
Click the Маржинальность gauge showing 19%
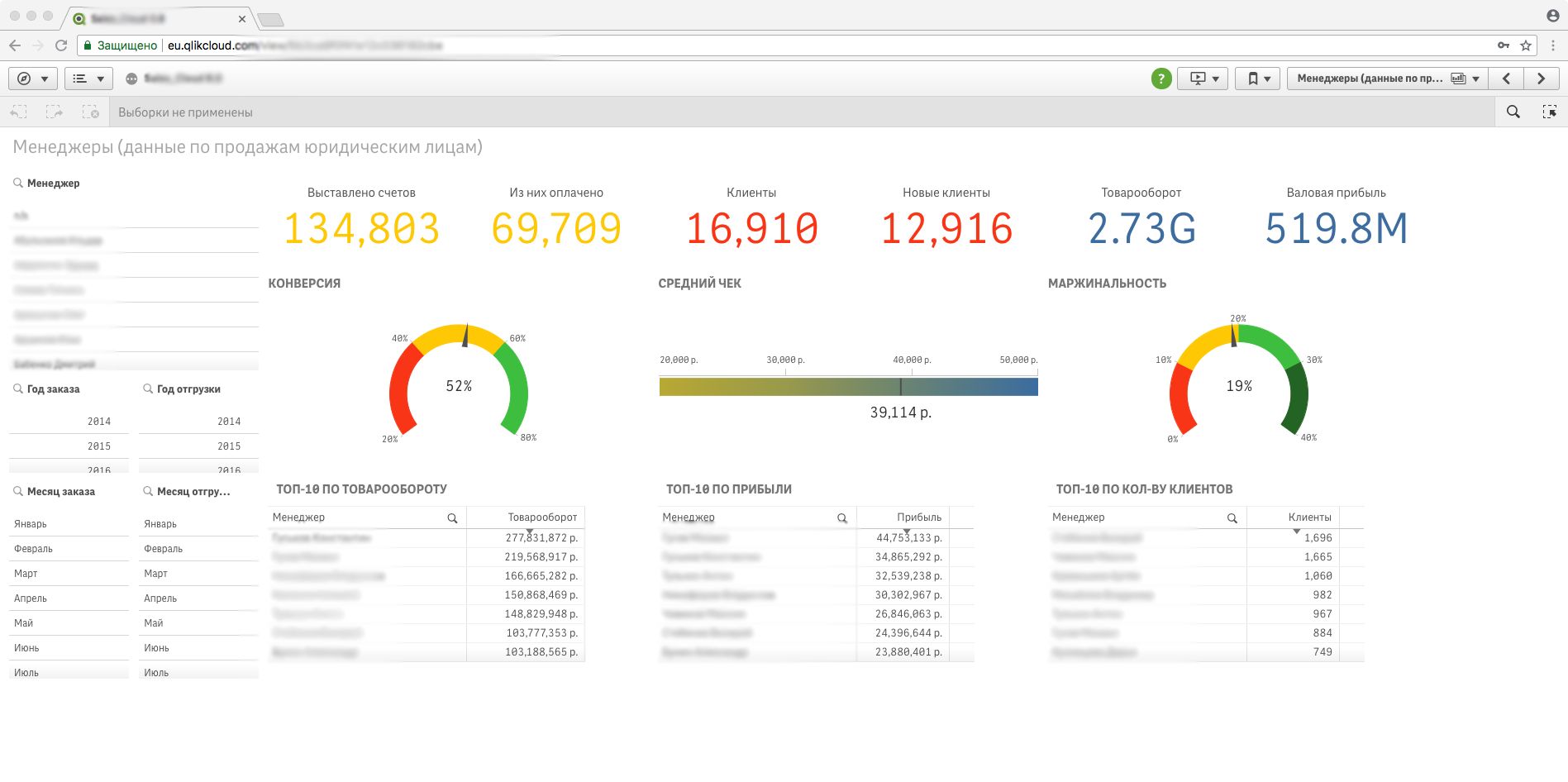coord(1239,381)
